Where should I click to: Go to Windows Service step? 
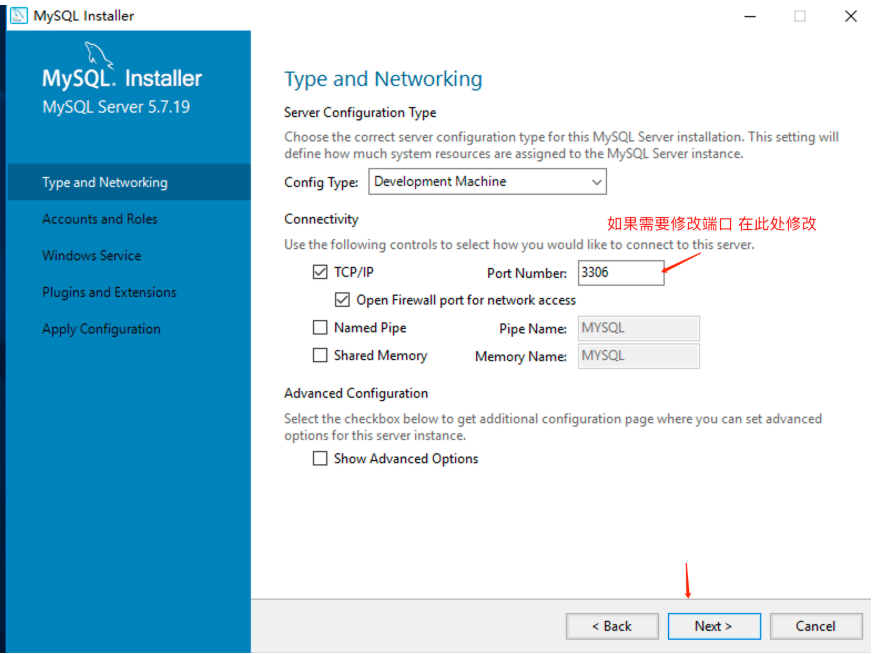click(92, 256)
